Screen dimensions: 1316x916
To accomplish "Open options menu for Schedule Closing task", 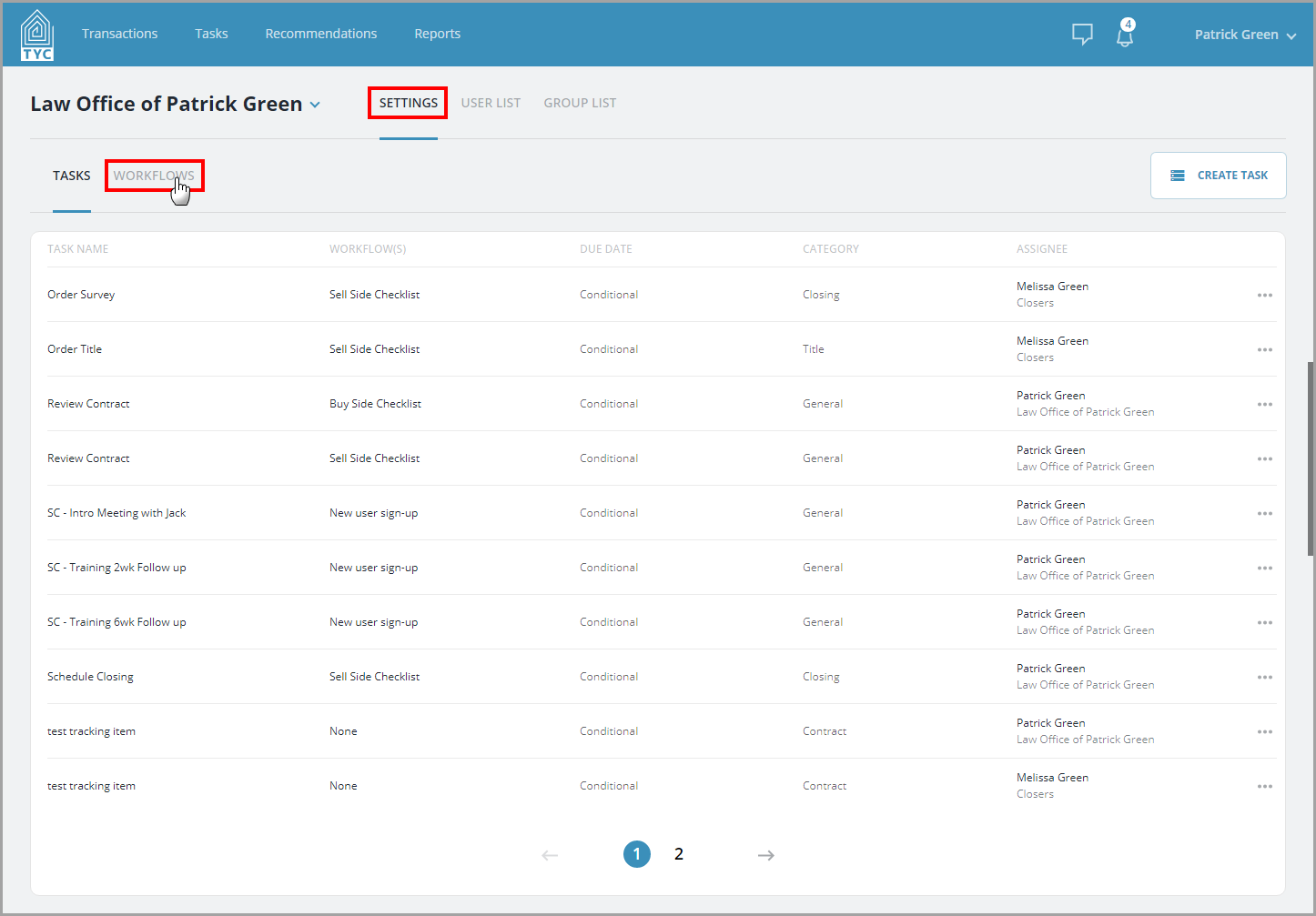I will point(1265,677).
